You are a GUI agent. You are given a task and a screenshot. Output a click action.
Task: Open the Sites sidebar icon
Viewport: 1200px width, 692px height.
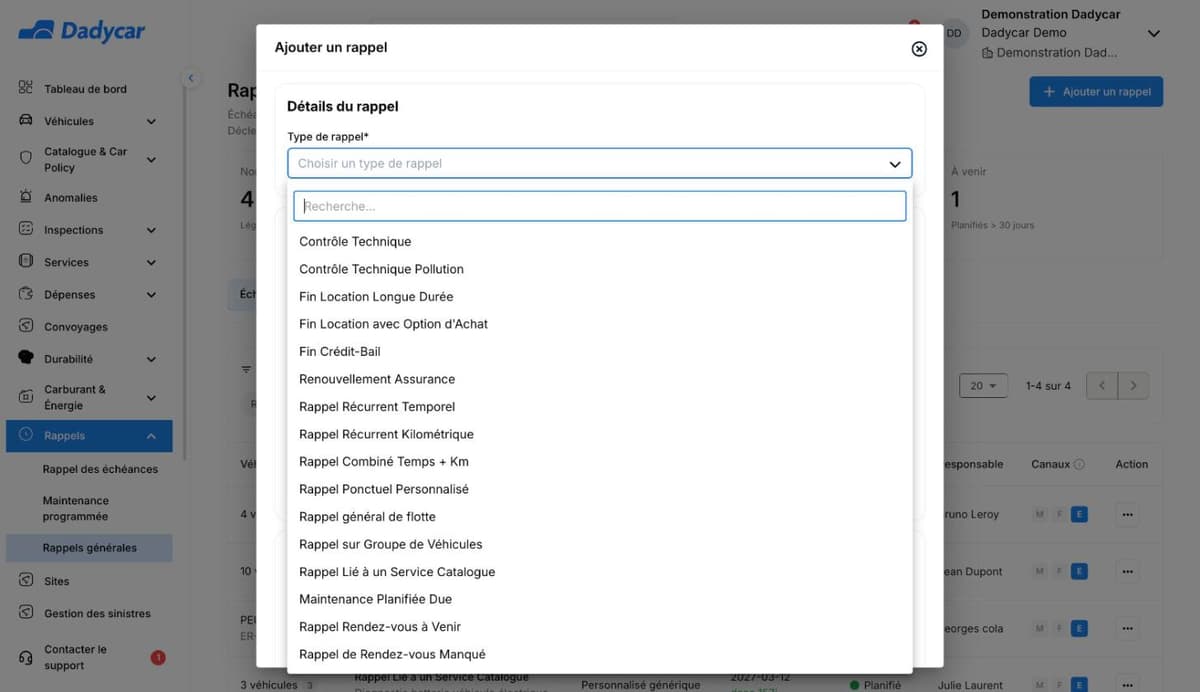point(26,581)
